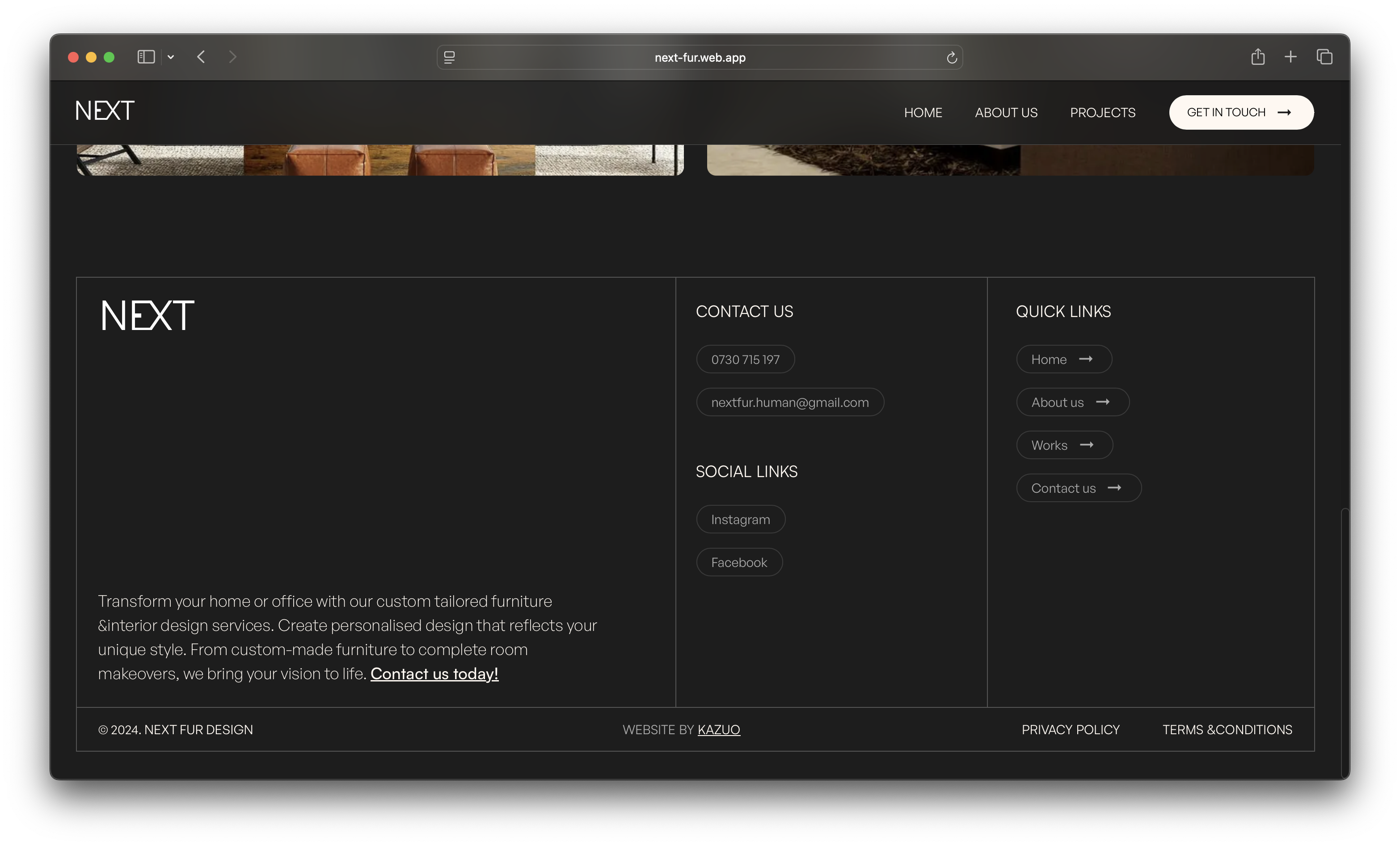
Task: Click the Home quick link
Action: click(x=1064, y=360)
